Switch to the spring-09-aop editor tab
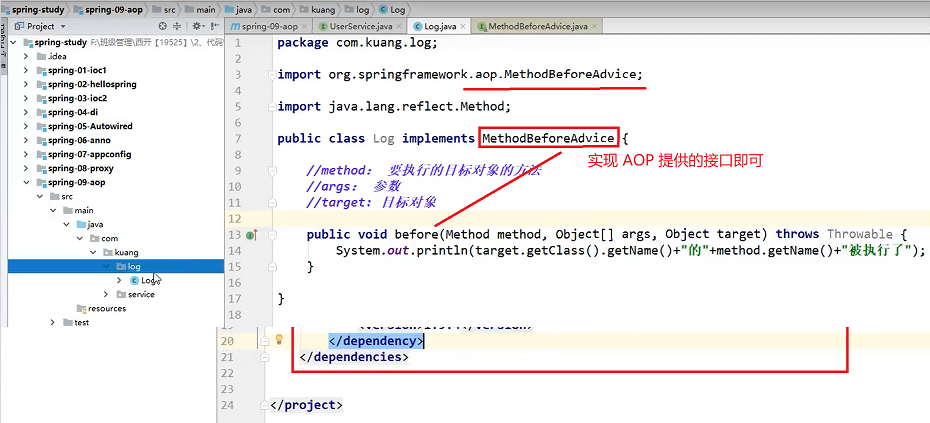The height and width of the screenshot is (423, 930). tap(269, 27)
